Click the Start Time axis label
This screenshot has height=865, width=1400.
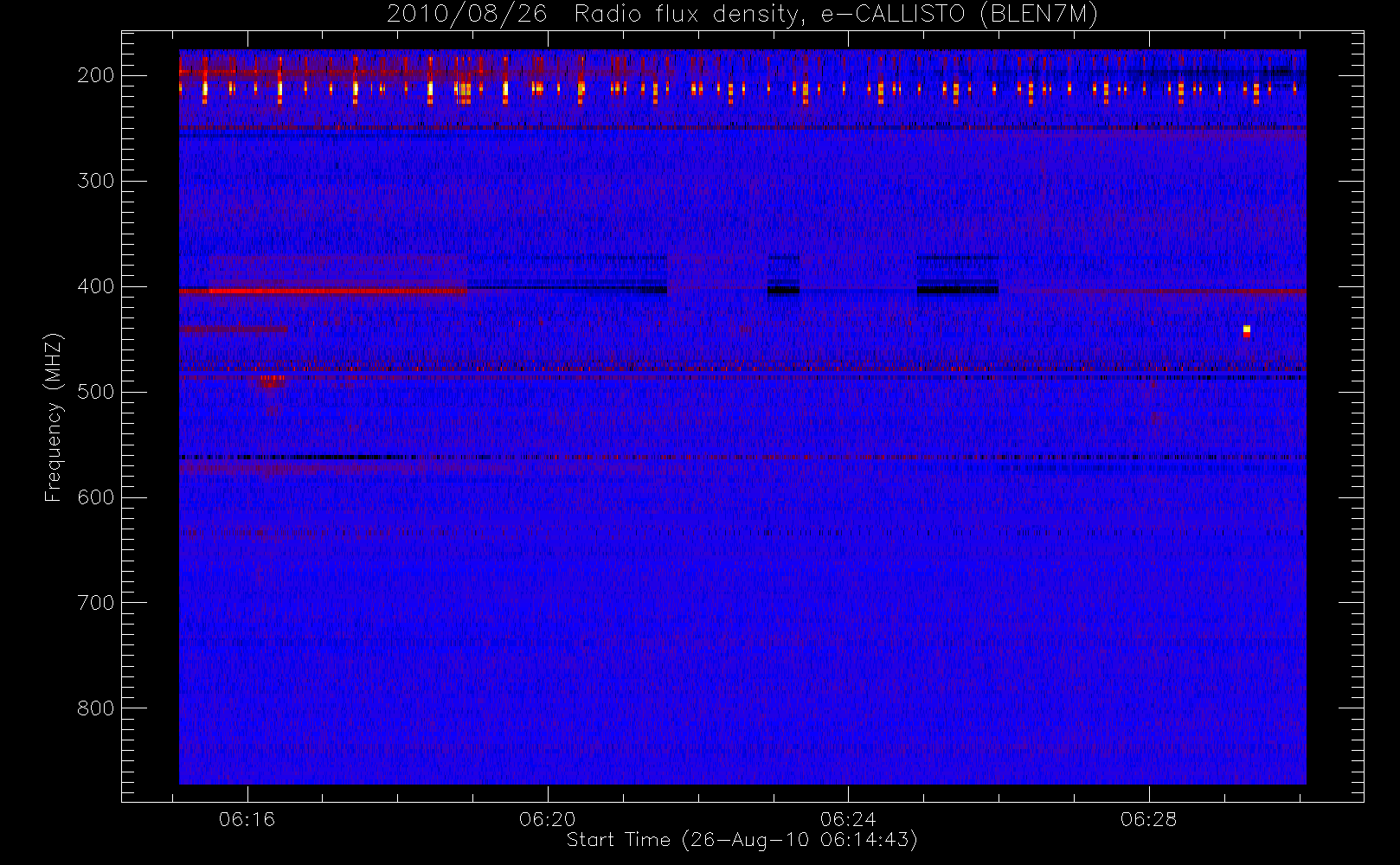742,840
